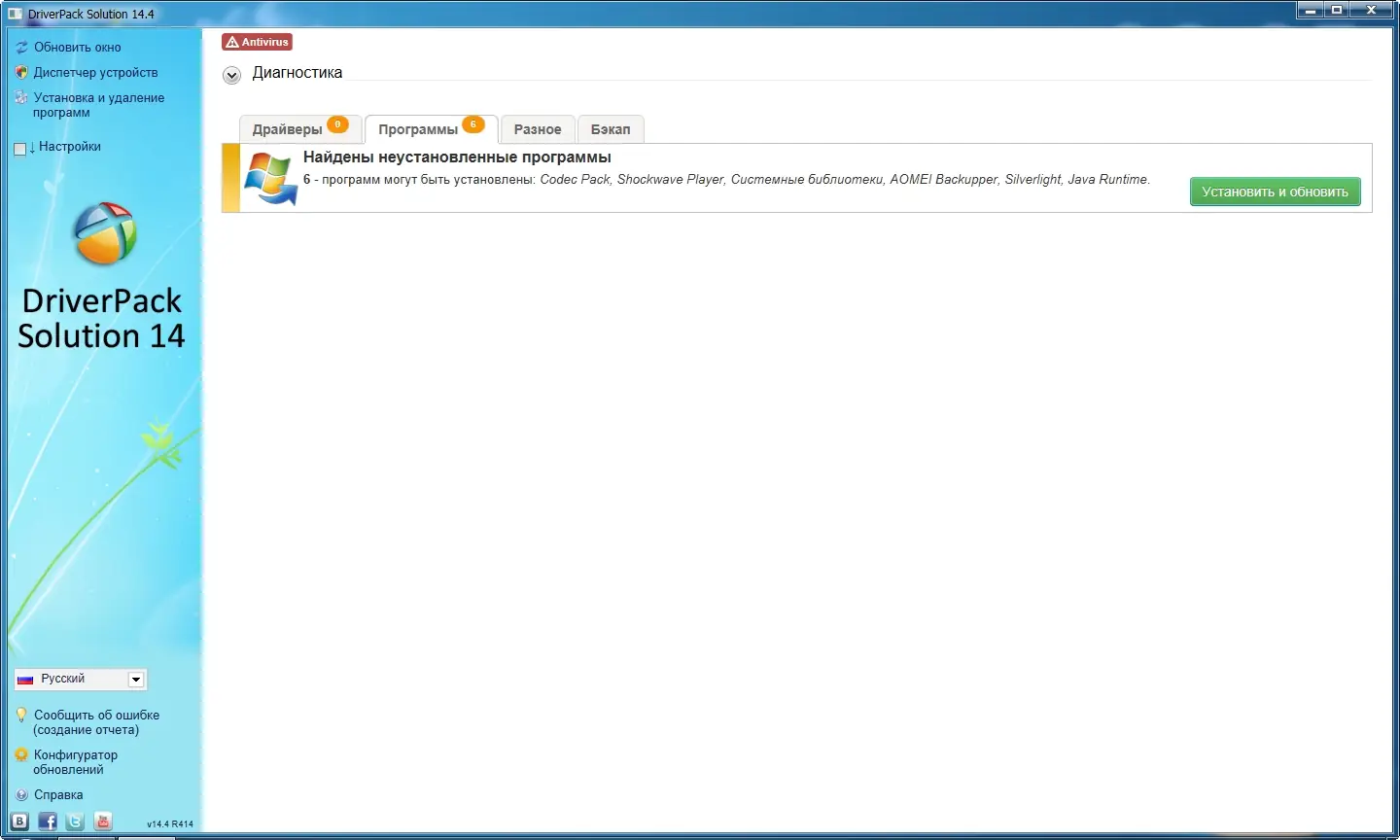The image size is (1400, 840).
Task: Click Обновить окно link
Action: pyautogui.click(x=78, y=47)
